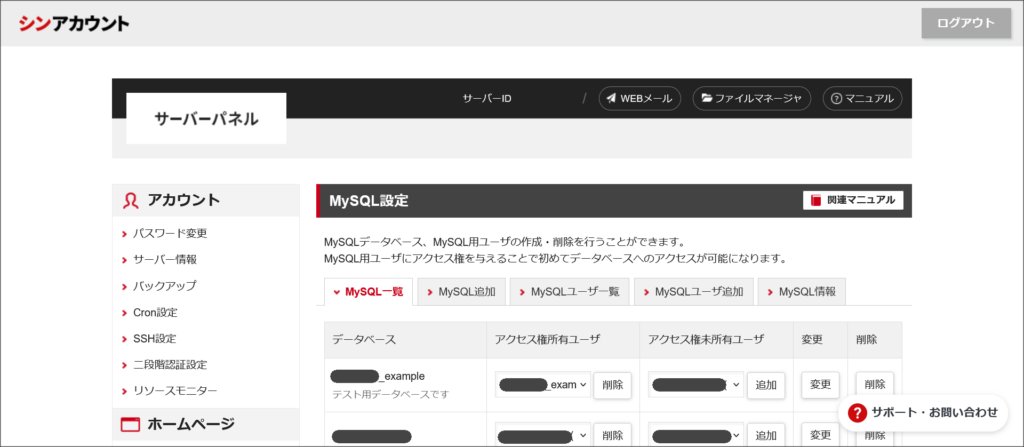The image size is (1024, 447).
Task: Open 二段階認証設定 in sidebar
Action: tap(170, 365)
